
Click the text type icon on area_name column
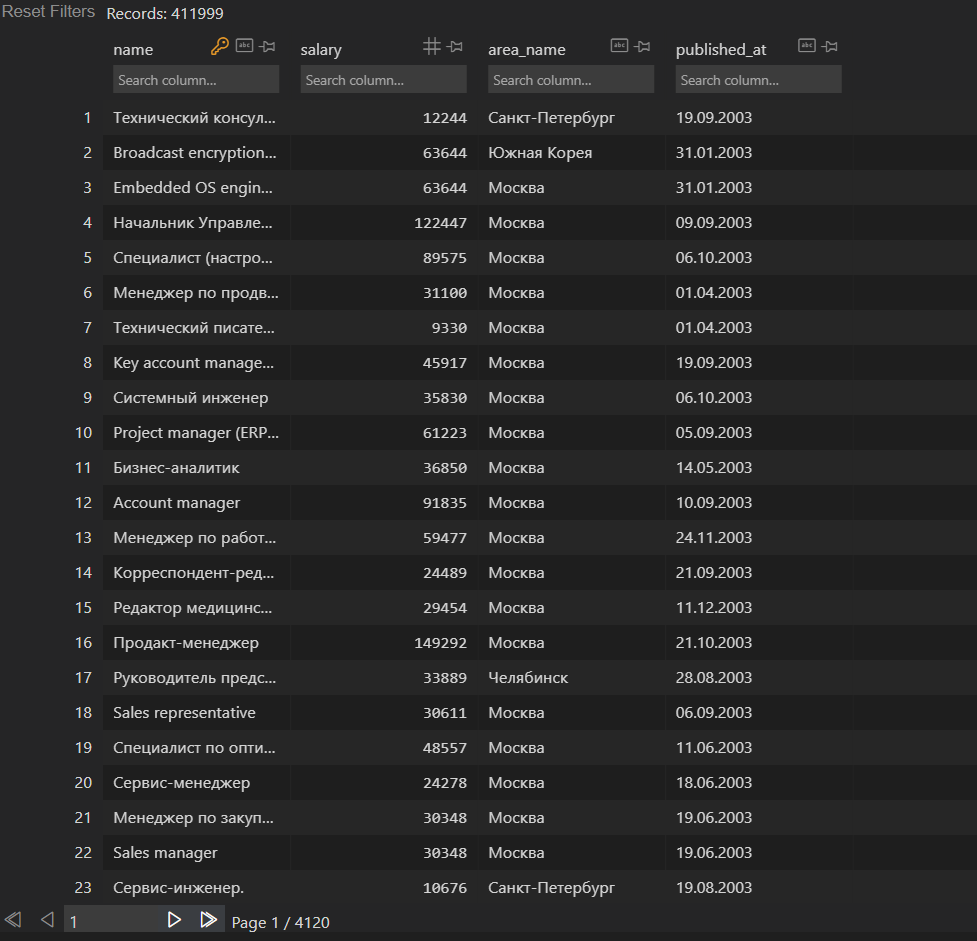619,45
